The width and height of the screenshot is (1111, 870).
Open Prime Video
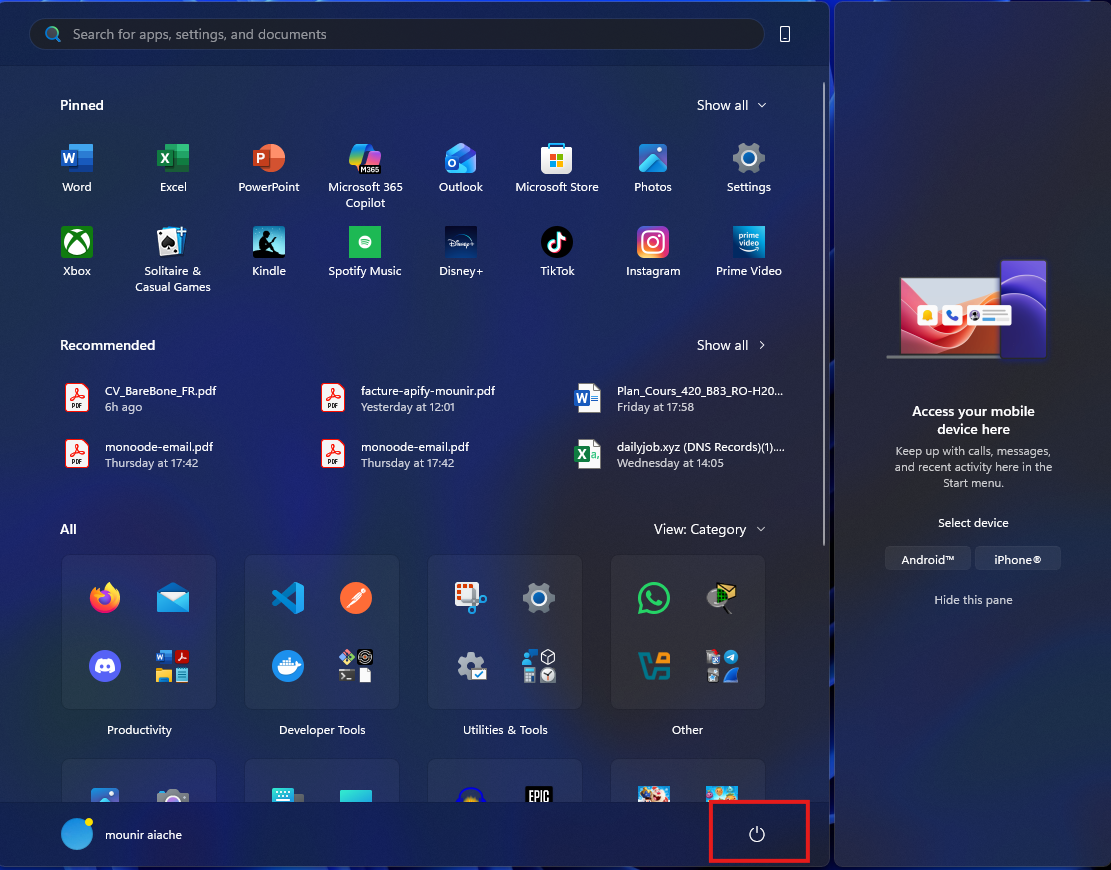[x=748, y=252]
